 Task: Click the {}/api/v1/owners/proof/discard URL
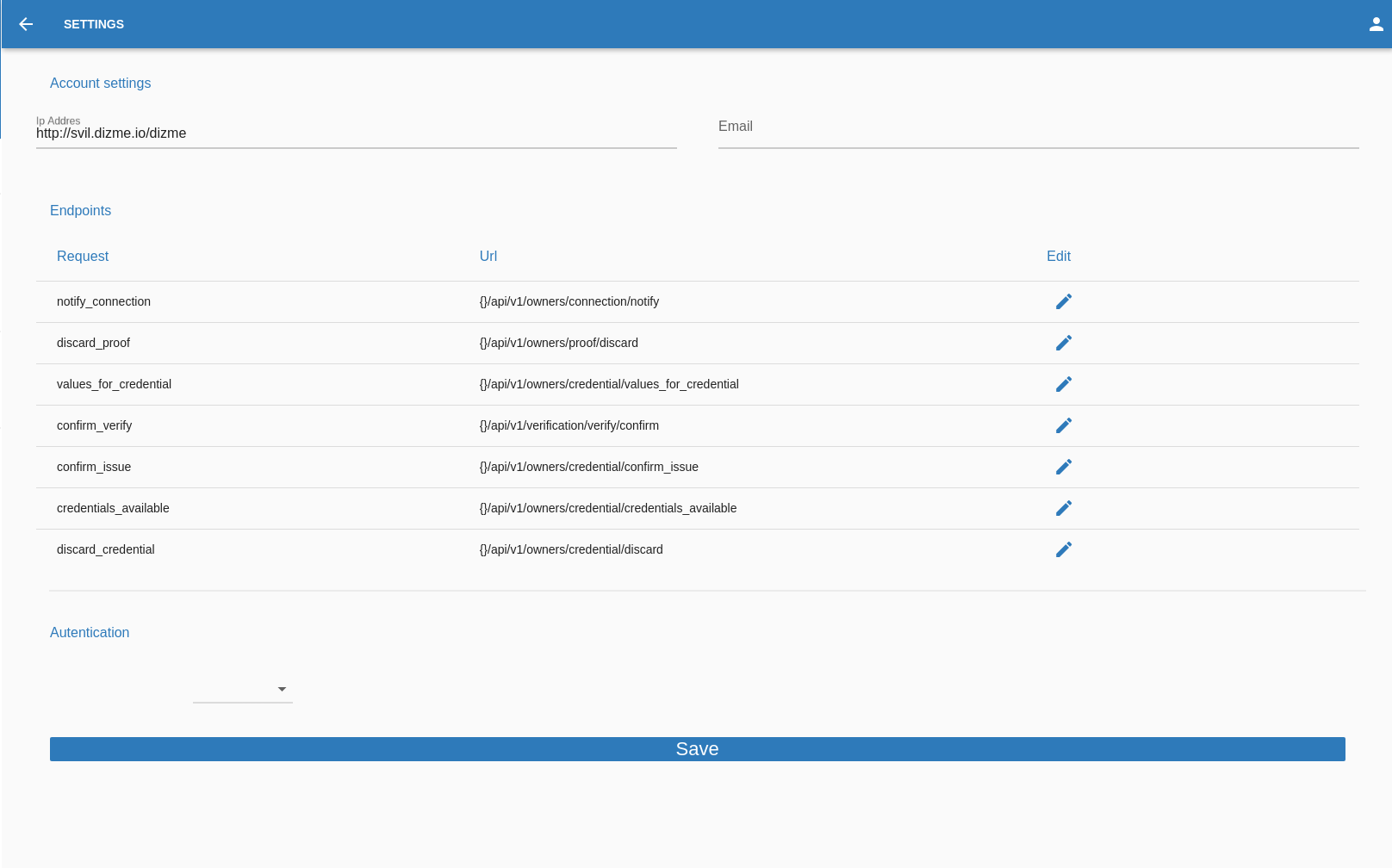click(x=559, y=343)
